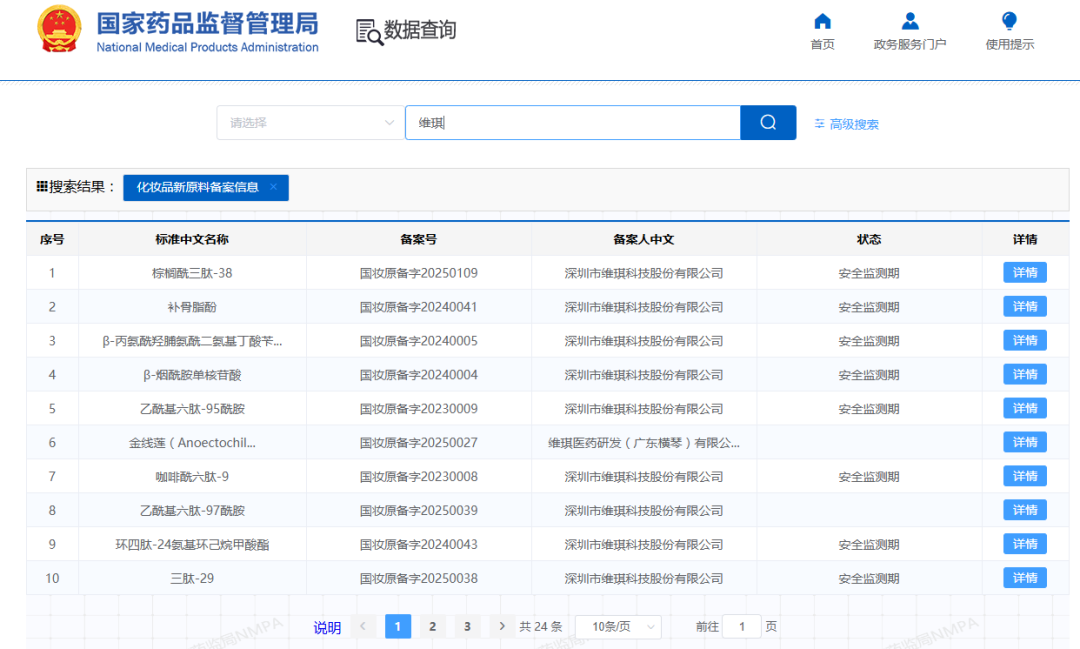Click record number 国妆原备字20250109
The height and width of the screenshot is (649, 1080).
pyautogui.click(x=418, y=273)
